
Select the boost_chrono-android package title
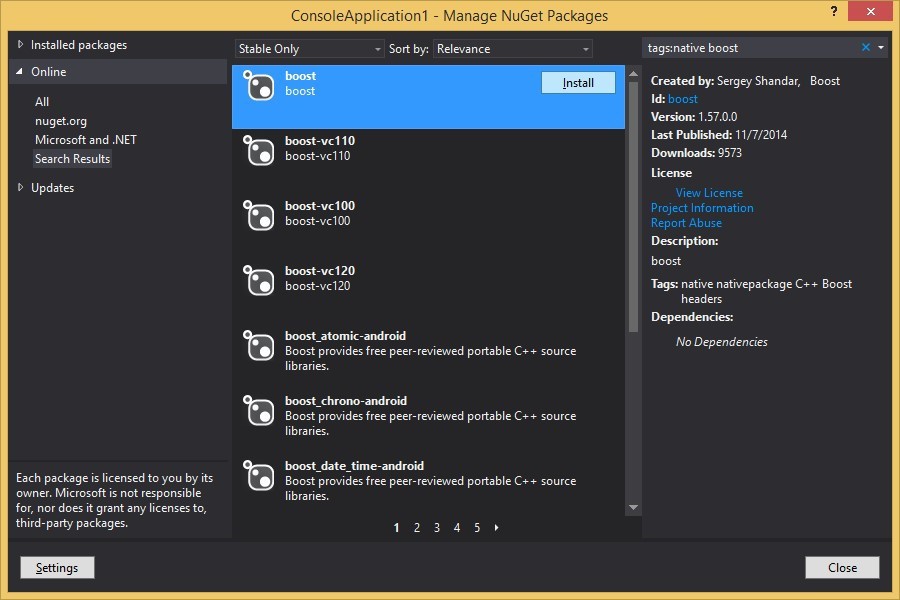tap(346, 400)
